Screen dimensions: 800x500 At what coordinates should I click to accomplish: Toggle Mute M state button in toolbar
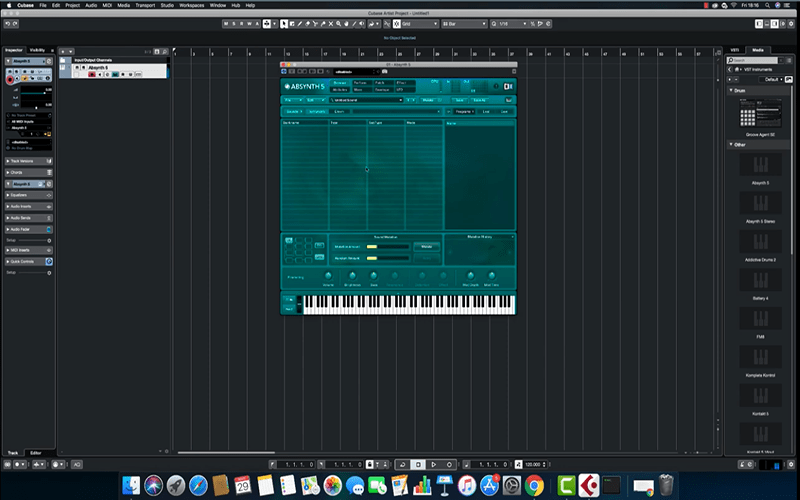226,24
